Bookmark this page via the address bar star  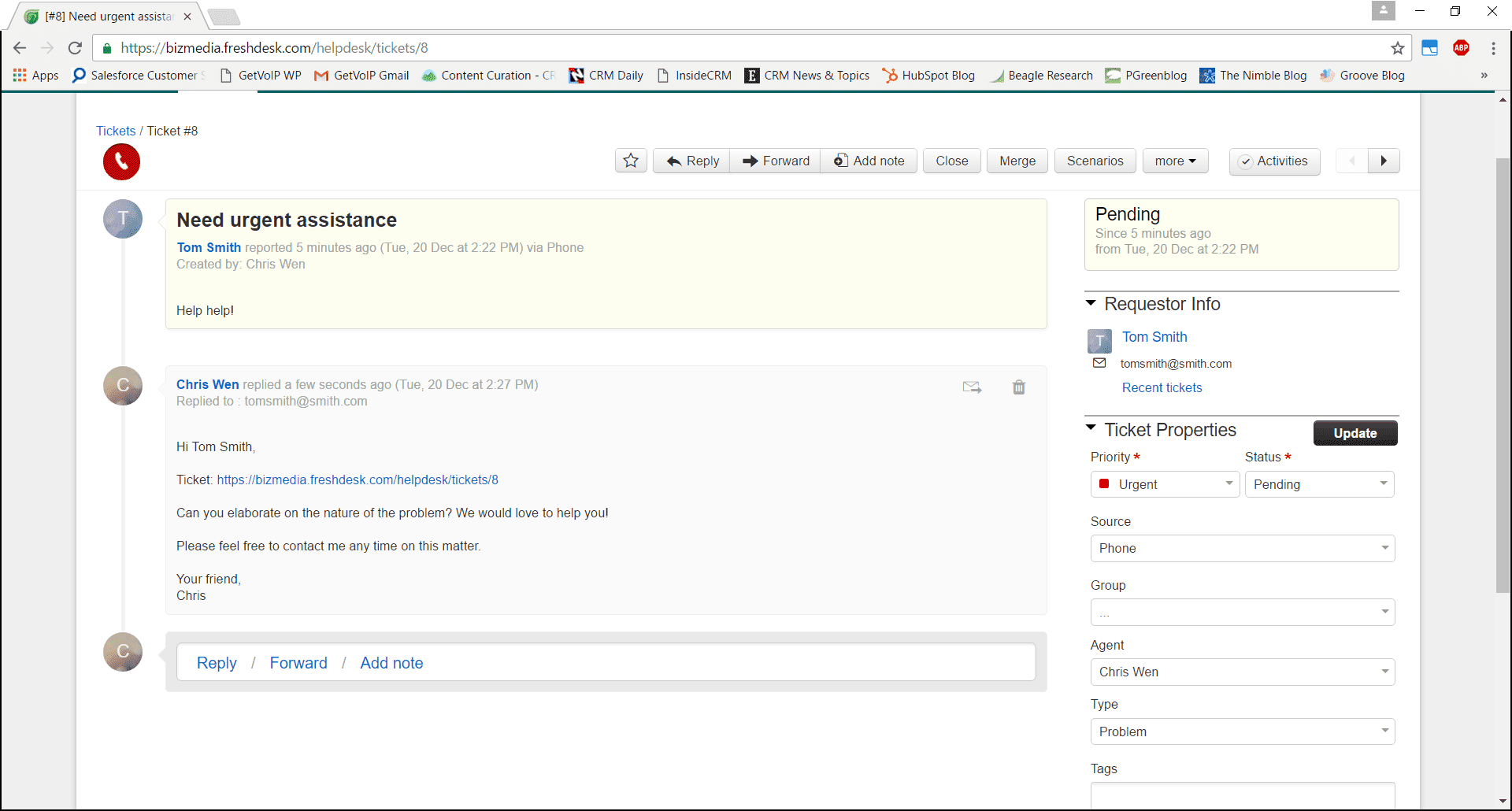click(1399, 48)
